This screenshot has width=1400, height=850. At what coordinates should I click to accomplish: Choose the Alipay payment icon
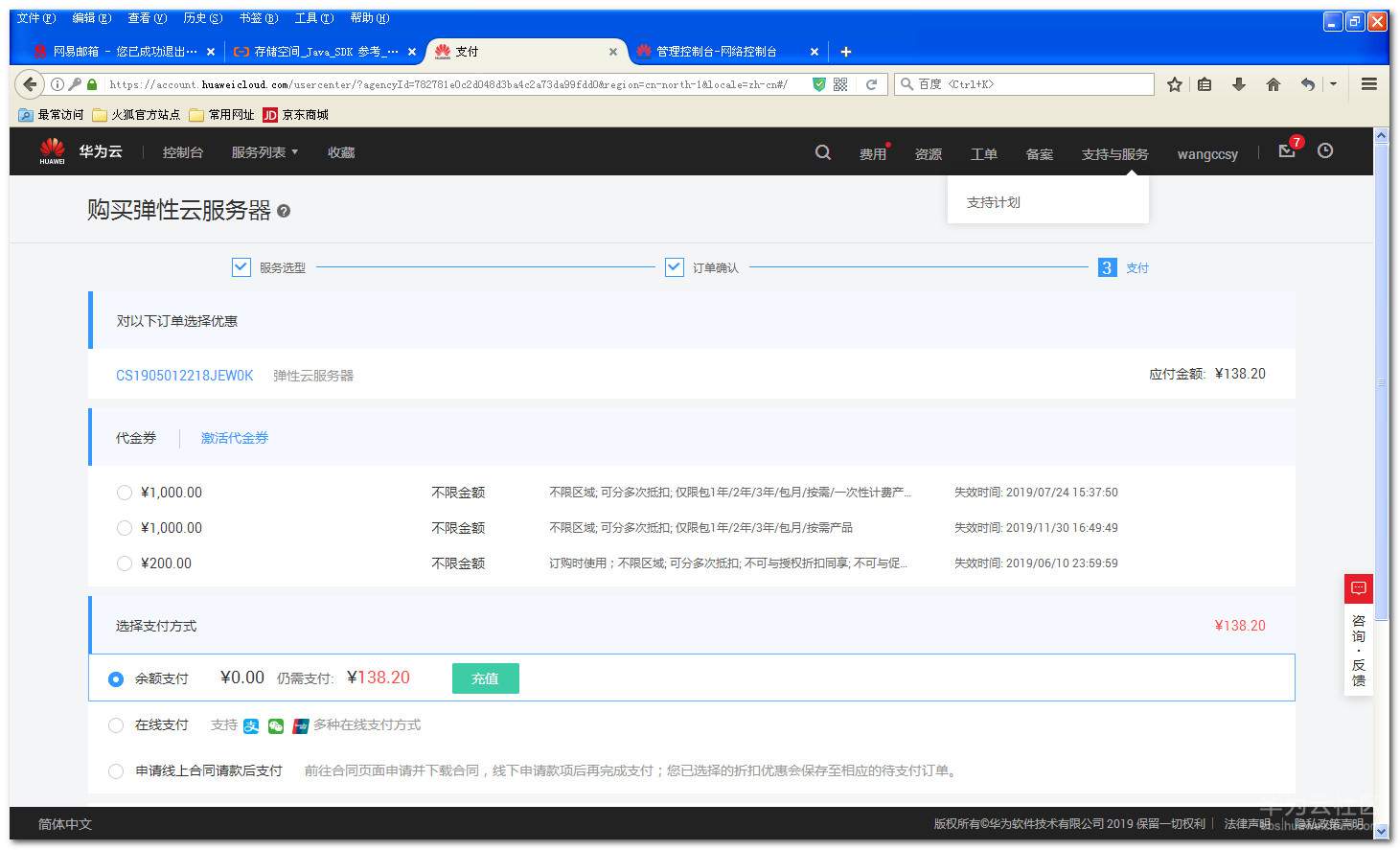[251, 726]
